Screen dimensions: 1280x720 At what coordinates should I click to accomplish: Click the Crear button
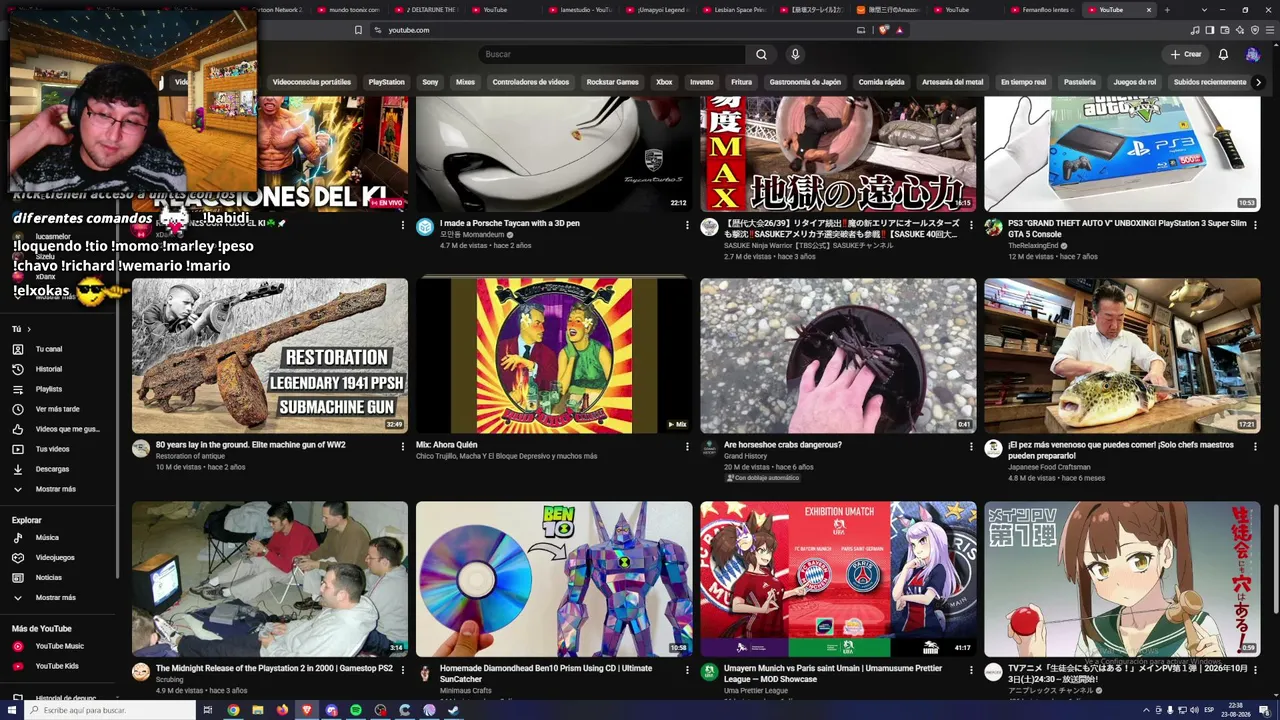click(x=1186, y=54)
